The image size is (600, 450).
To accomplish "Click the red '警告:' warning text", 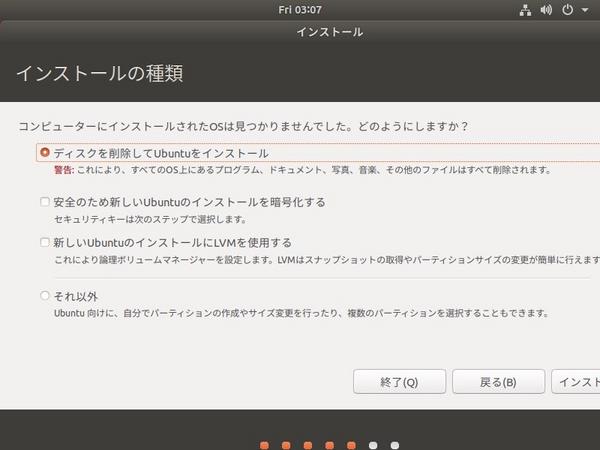I will coord(64,170).
